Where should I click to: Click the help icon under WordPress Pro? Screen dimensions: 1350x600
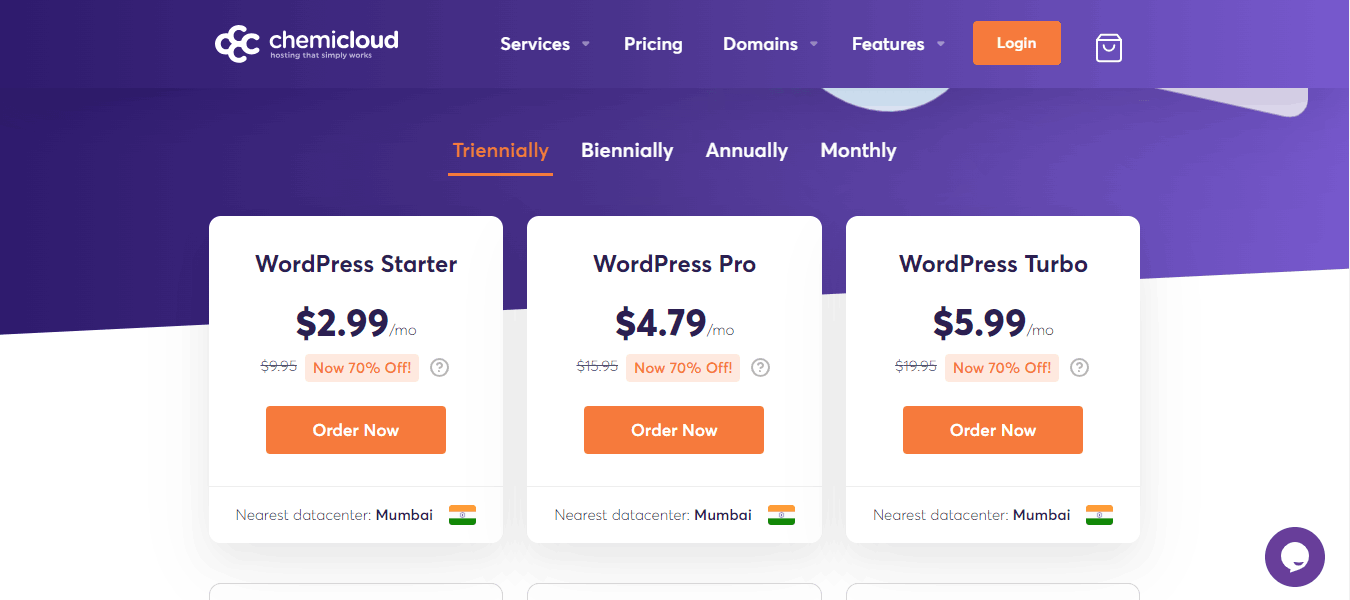(760, 367)
